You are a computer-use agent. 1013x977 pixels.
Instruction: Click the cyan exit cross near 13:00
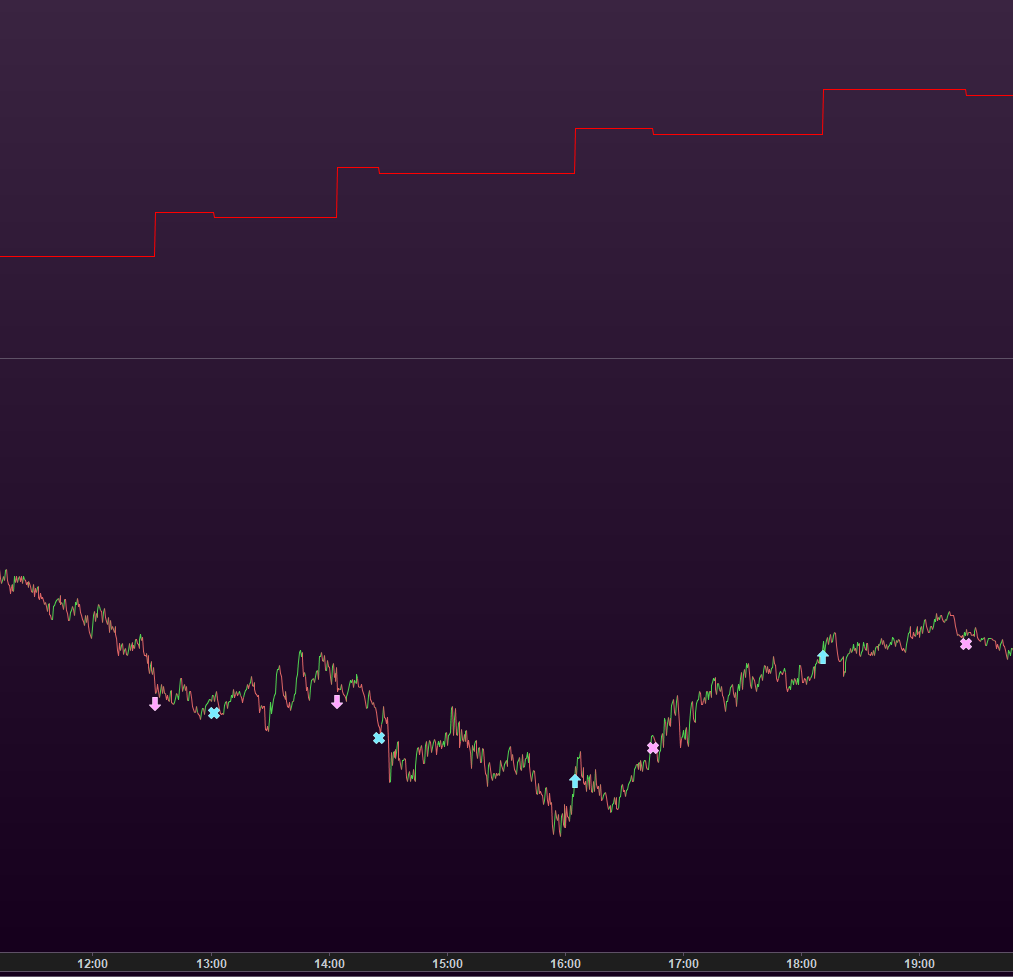click(x=214, y=713)
